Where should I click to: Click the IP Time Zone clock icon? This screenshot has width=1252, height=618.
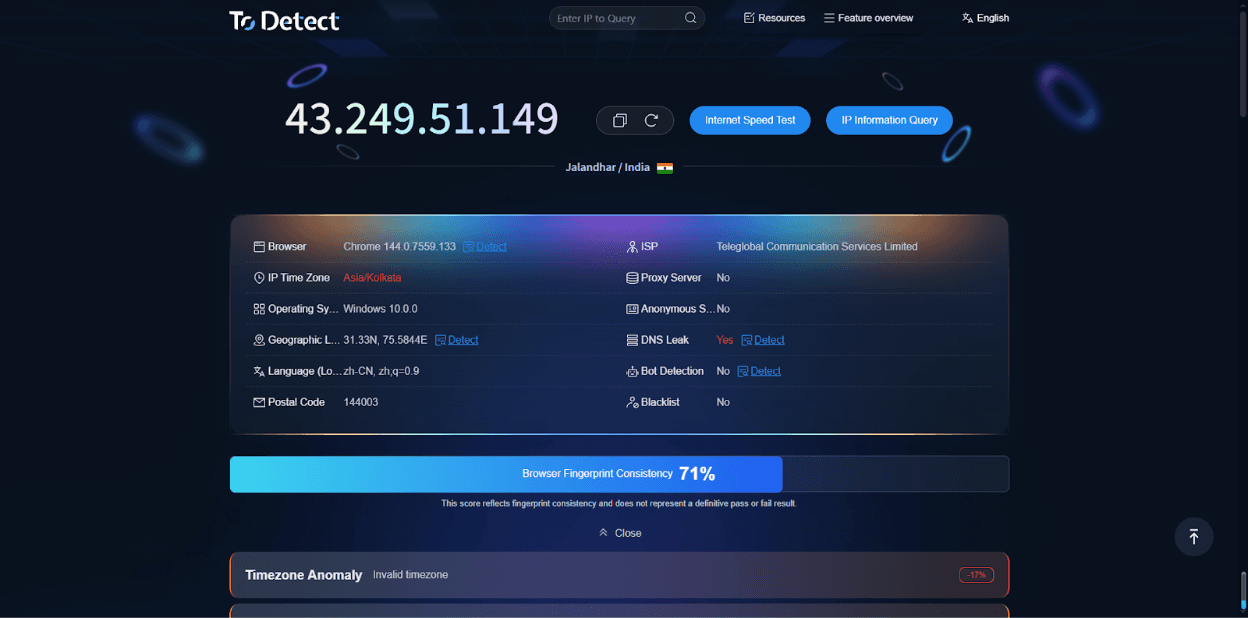click(x=260, y=278)
